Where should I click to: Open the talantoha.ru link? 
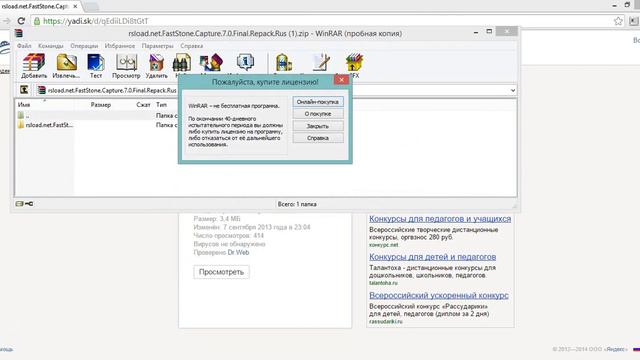[383, 283]
